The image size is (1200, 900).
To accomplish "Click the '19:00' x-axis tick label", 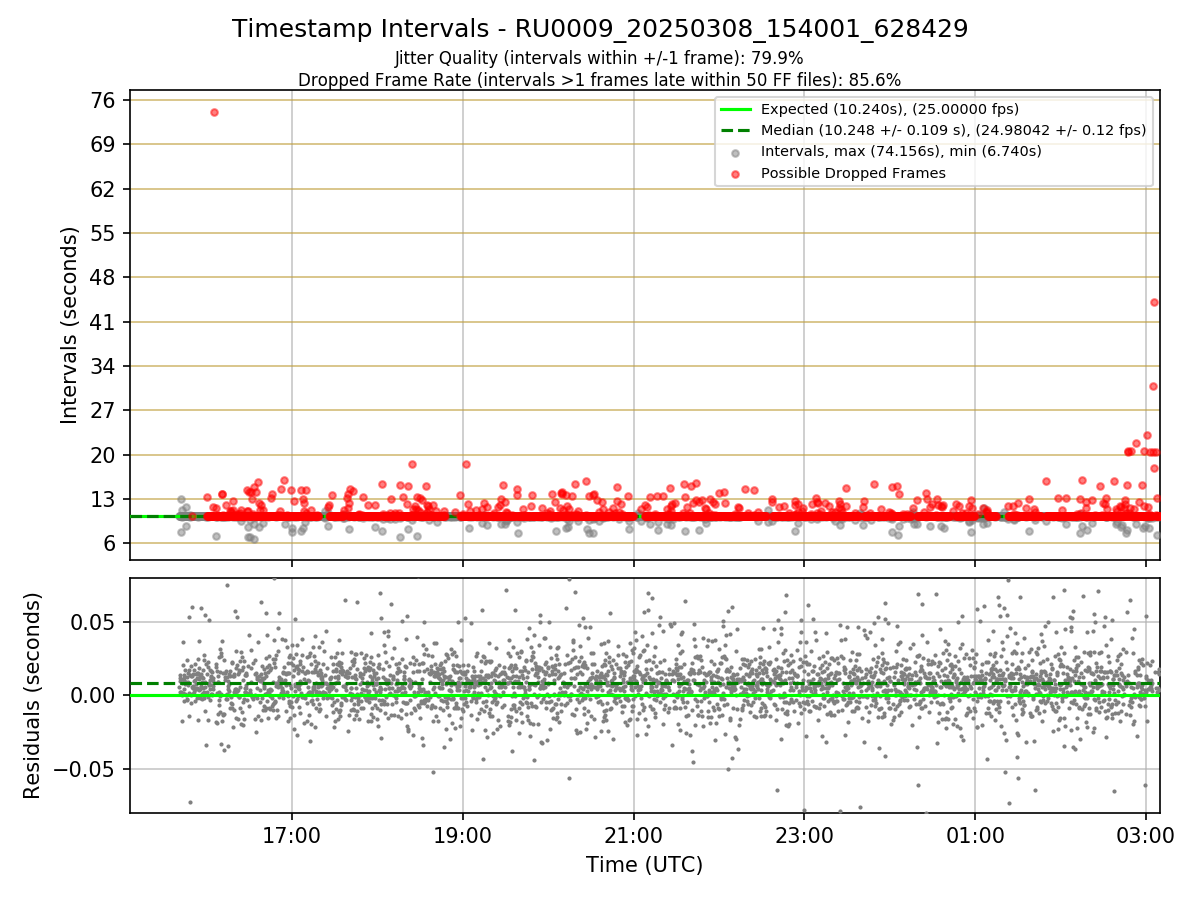I will point(462,834).
